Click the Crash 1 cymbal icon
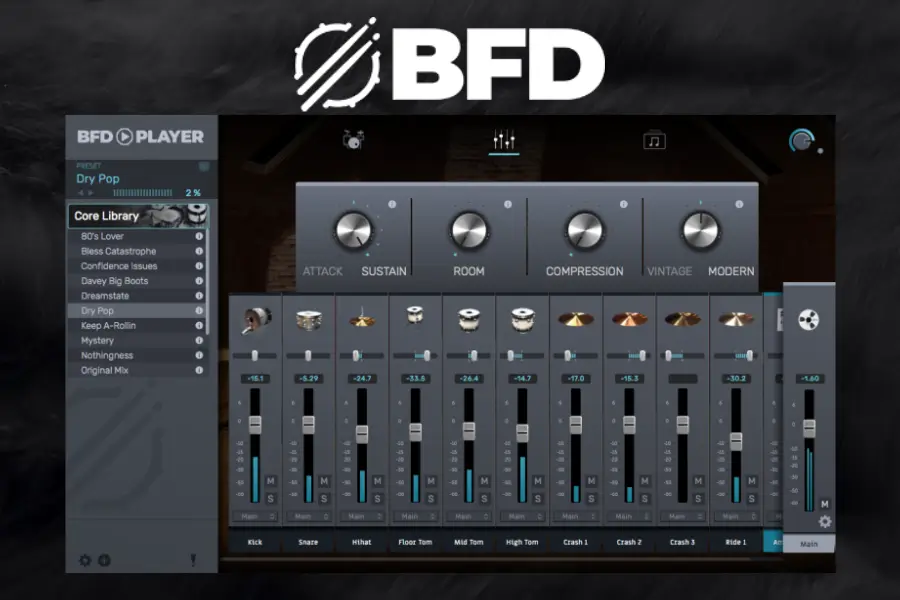The image size is (900, 600). coord(575,320)
